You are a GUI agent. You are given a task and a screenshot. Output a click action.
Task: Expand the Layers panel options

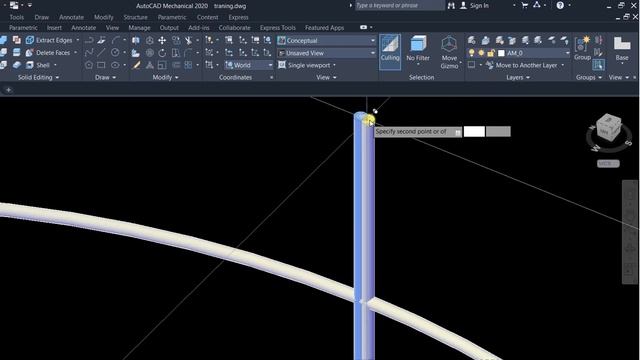point(518,77)
